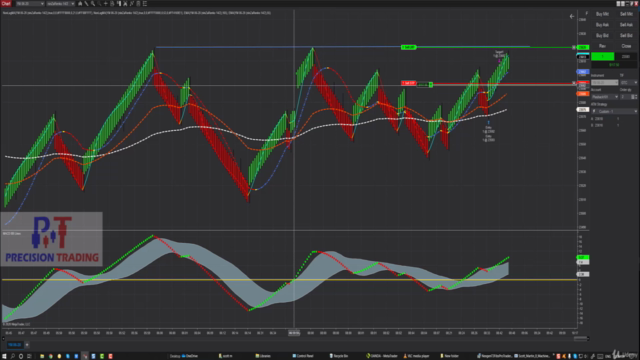Toggle the Chart Trader toolbar icon
Image resolution: width=640 pixels, height=360 pixels.
pos(119,4)
